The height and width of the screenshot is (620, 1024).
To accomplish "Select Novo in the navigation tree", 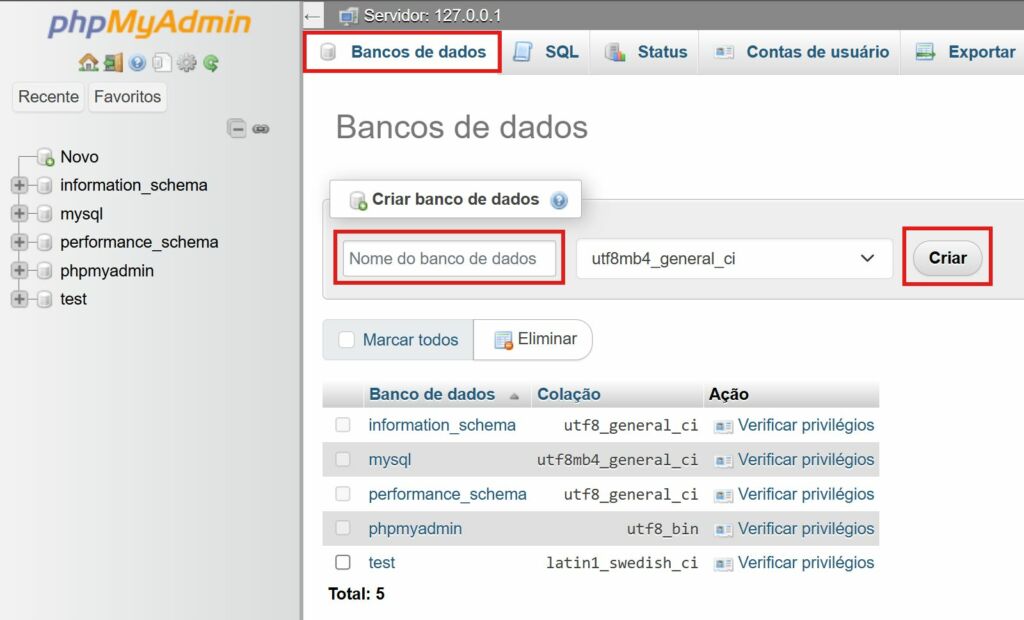I will pyautogui.click(x=79, y=157).
